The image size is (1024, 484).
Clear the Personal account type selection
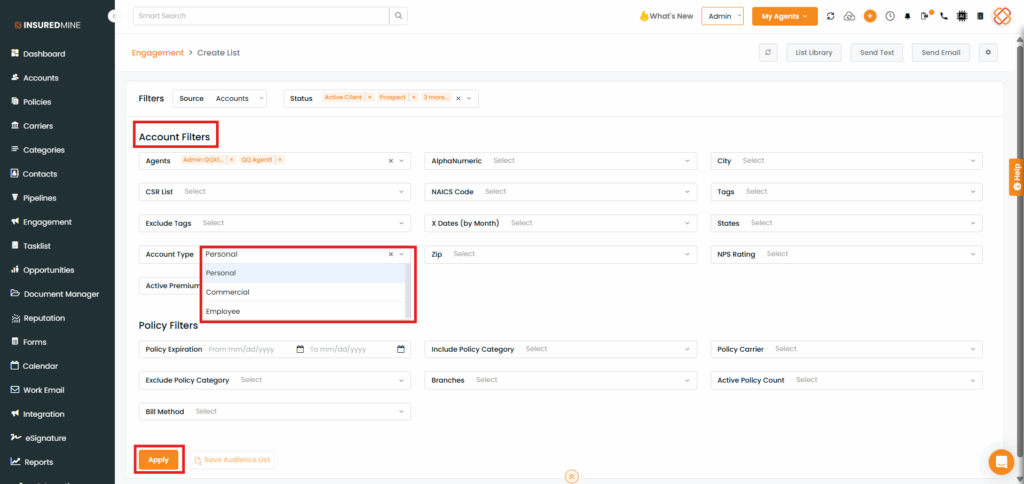coord(391,254)
